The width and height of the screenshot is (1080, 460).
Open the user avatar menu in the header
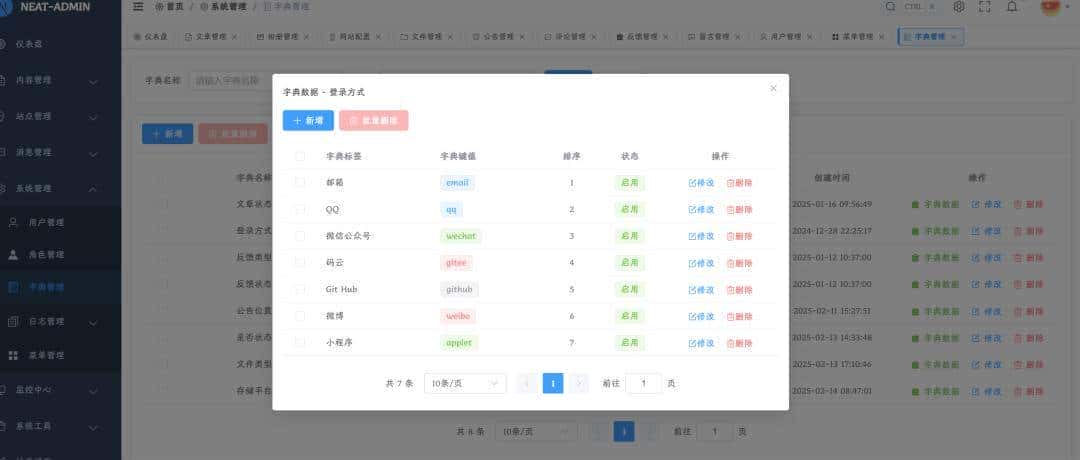click(1050, 7)
